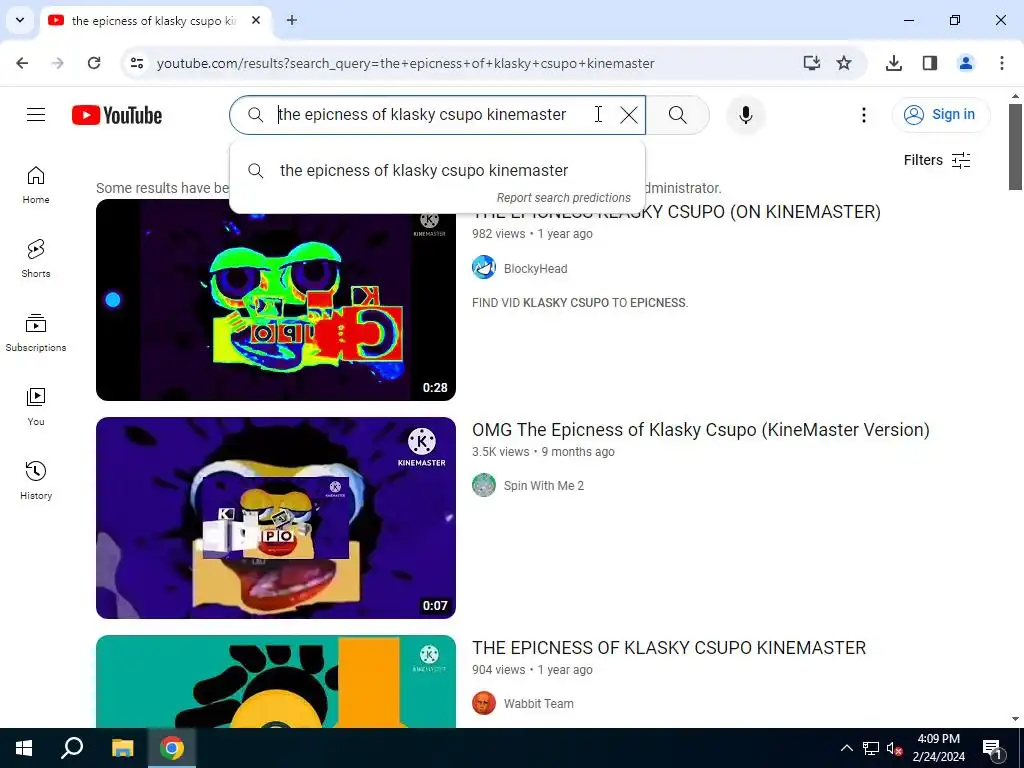1024x768 pixels.
Task: Click the address bar URL
Action: [405, 63]
